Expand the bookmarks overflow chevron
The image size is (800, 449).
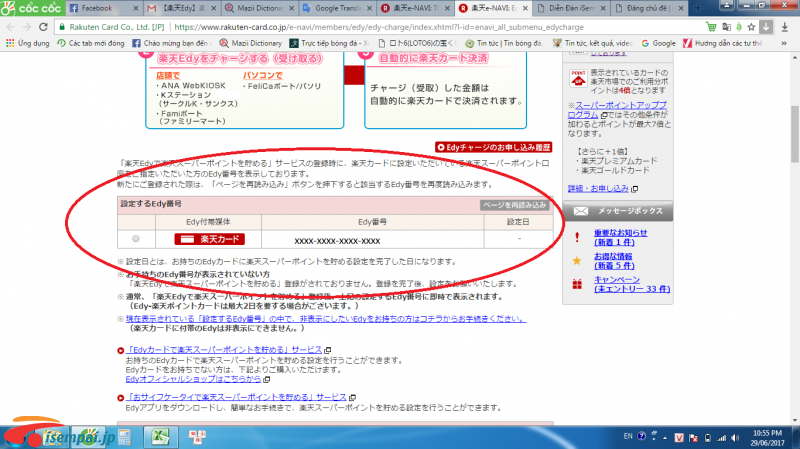[x=784, y=43]
